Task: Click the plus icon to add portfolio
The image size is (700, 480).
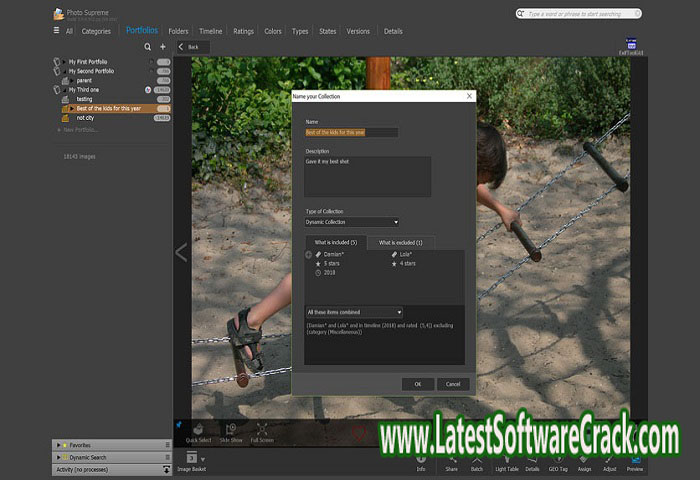Action: pos(163,47)
